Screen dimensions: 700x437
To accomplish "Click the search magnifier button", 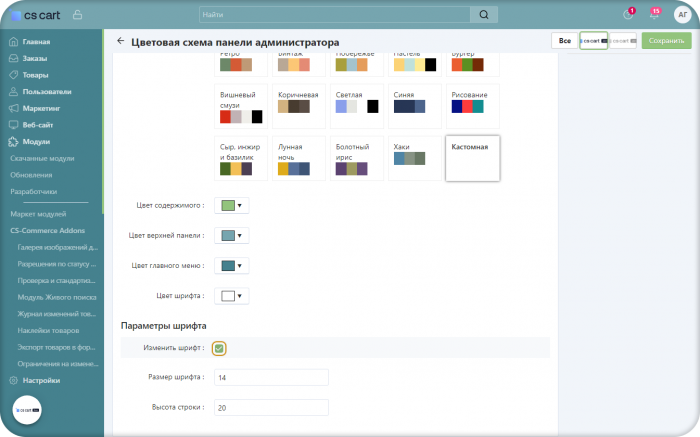I will tap(484, 15).
